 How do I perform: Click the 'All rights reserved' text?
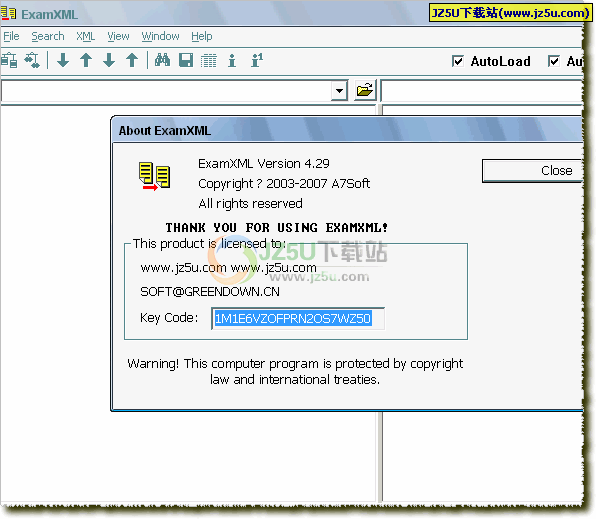(250, 204)
